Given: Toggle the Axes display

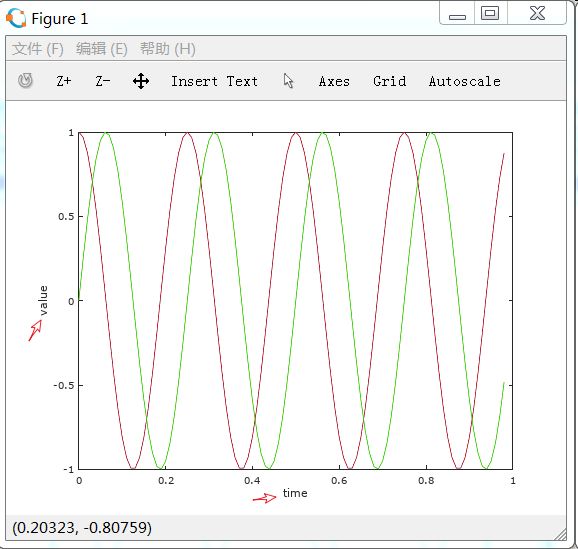Looking at the screenshot, I should click(334, 81).
